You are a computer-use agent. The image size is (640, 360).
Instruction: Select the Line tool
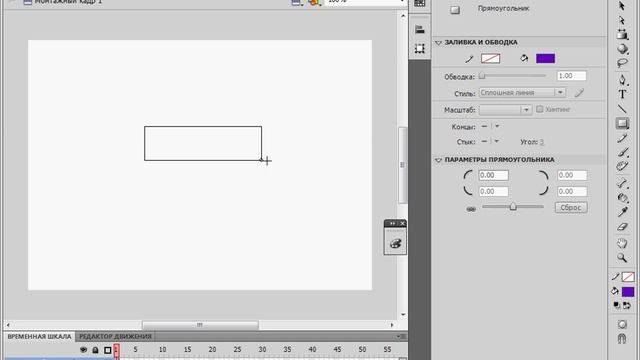point(622,109)
